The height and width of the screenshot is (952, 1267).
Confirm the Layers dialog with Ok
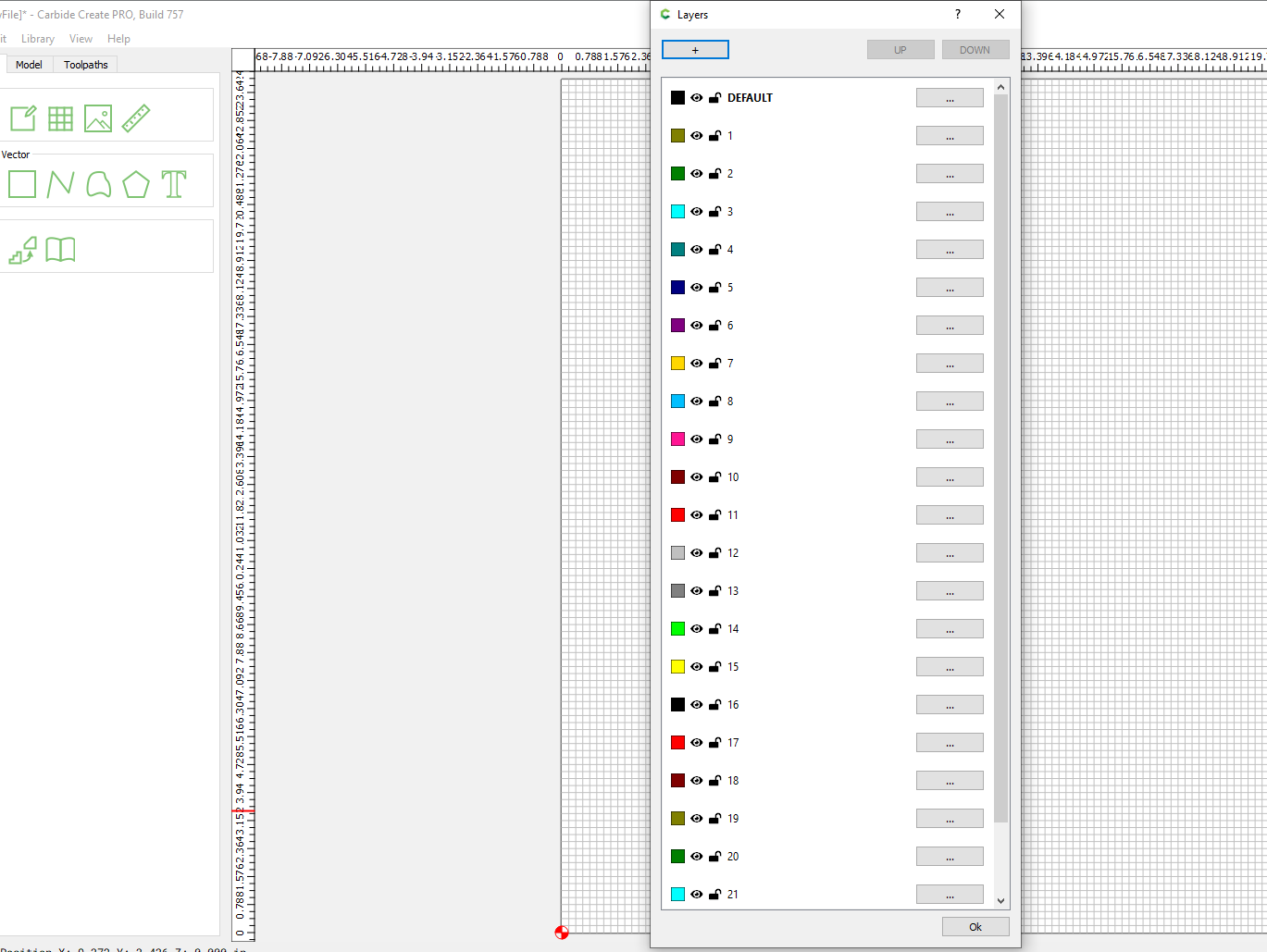(975, 927)
